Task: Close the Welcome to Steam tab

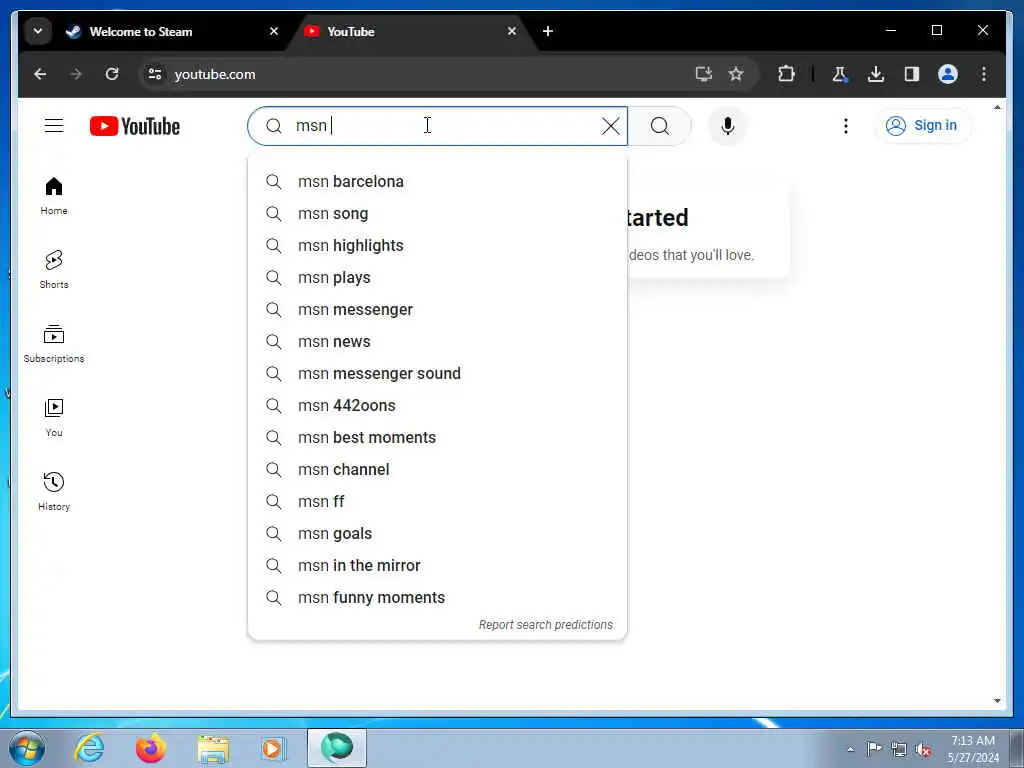Action: click(274, 31)
